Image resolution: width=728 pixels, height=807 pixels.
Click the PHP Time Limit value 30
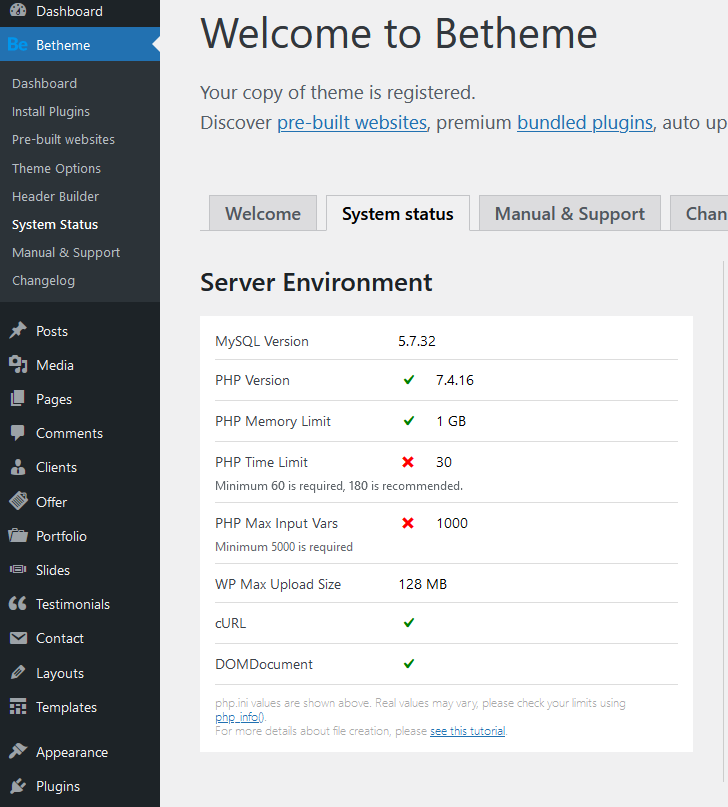click(x=444, y=462)
